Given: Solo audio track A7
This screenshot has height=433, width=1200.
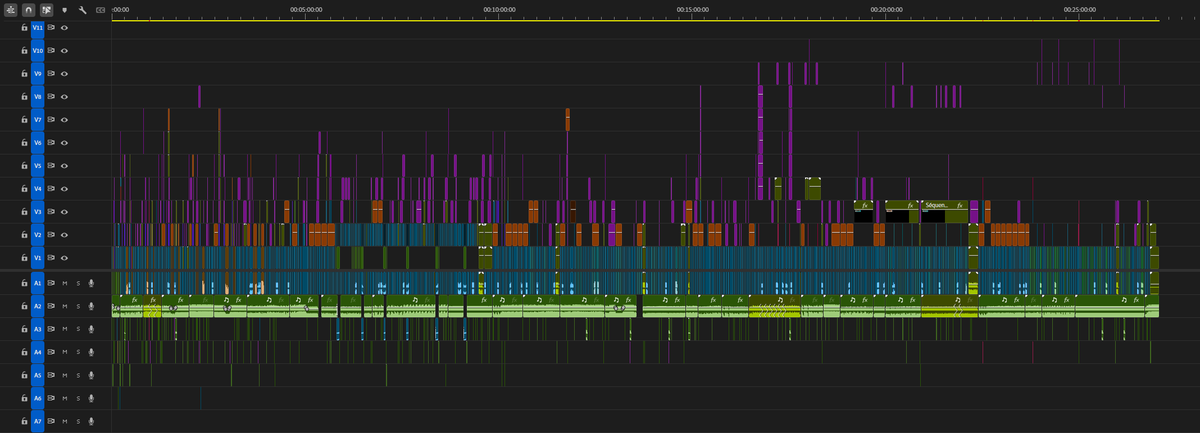Looking at the screenshot, I should point(78,421).
